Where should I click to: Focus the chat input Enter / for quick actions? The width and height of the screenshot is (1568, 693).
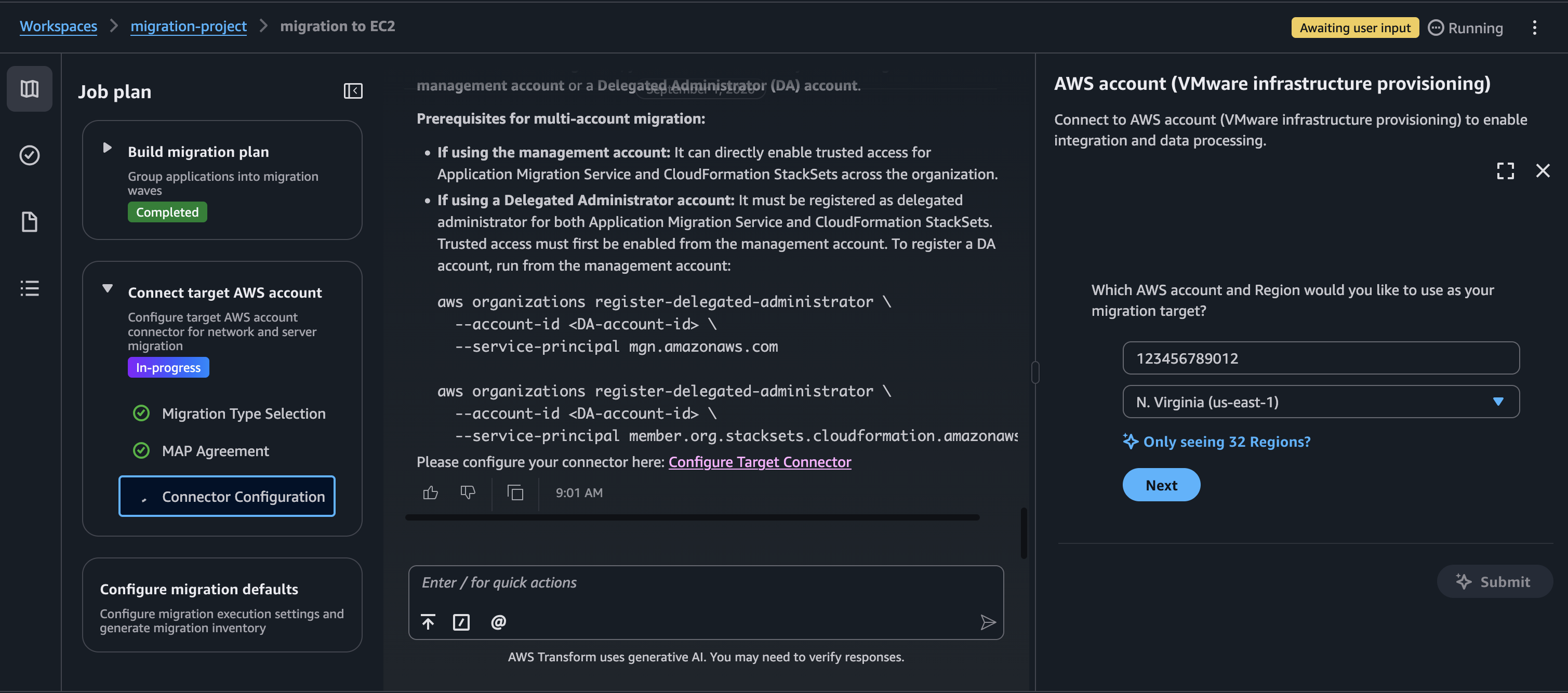click(x=706, y=583)
